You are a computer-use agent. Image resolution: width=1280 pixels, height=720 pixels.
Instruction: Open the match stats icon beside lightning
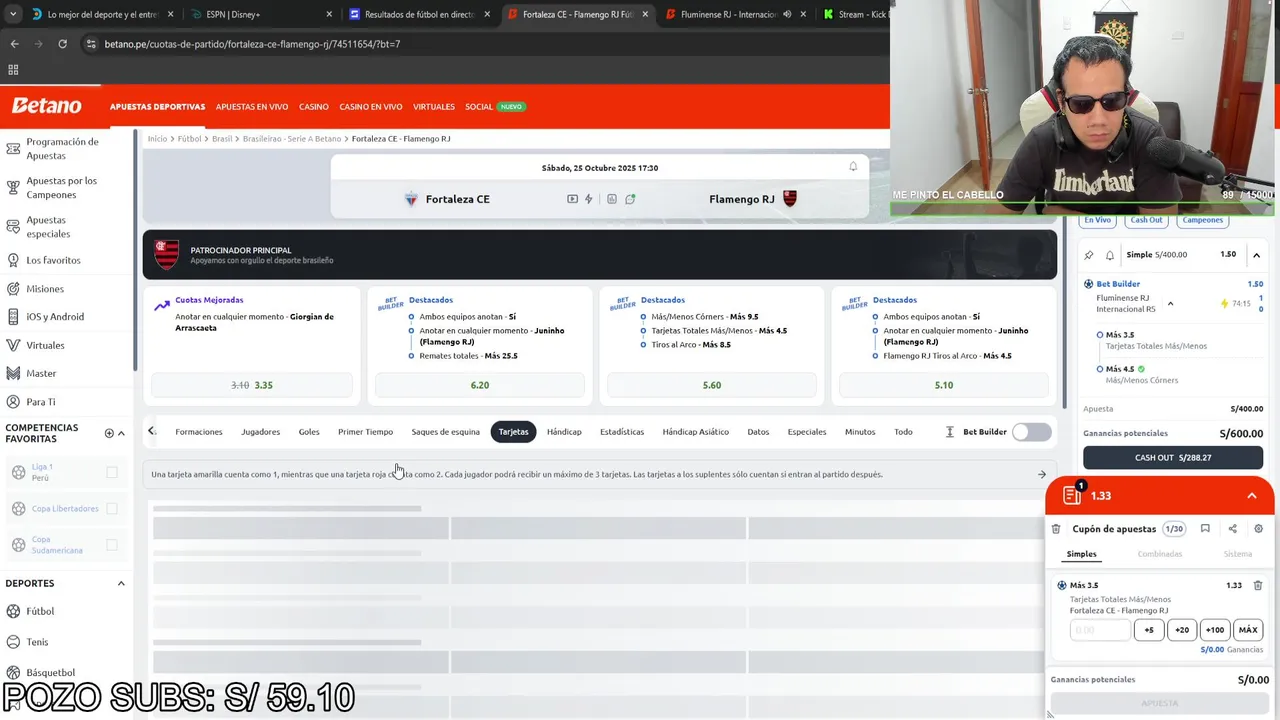[x=612, y=199]
